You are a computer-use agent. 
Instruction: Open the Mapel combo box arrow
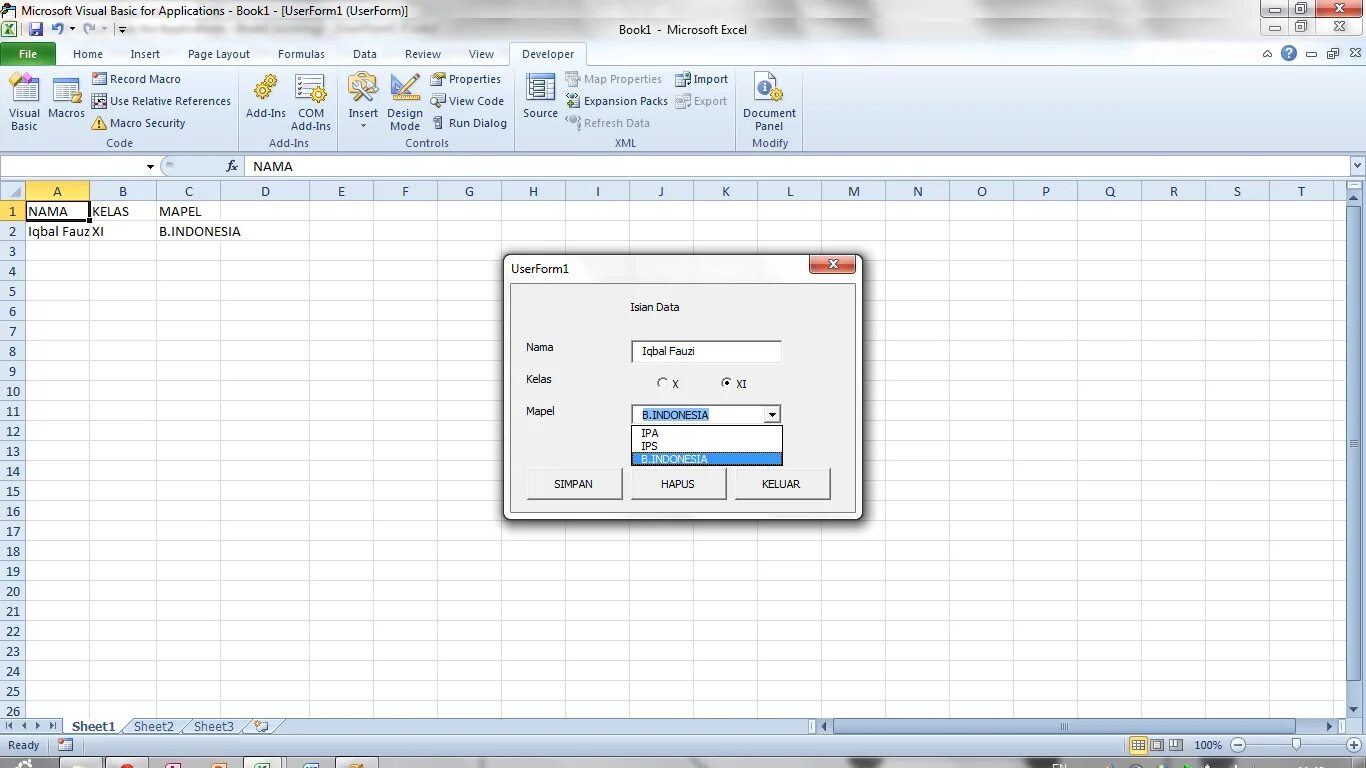pos(771,414)
